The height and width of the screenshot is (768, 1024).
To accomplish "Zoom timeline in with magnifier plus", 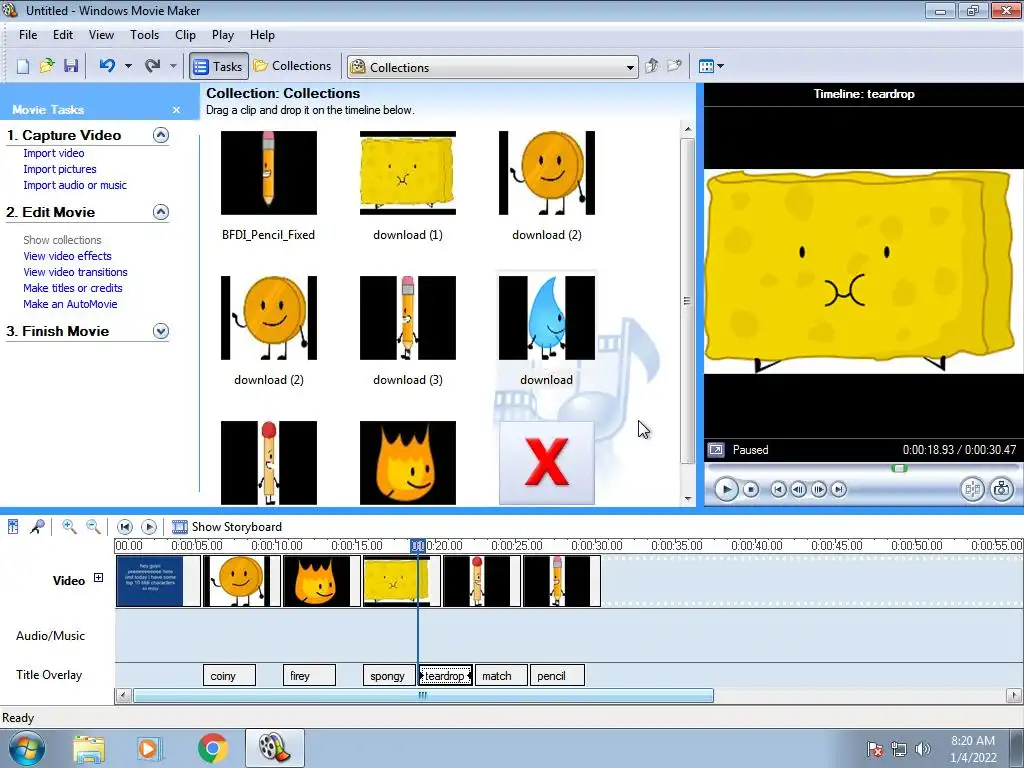I will click(x=69, y=526).
